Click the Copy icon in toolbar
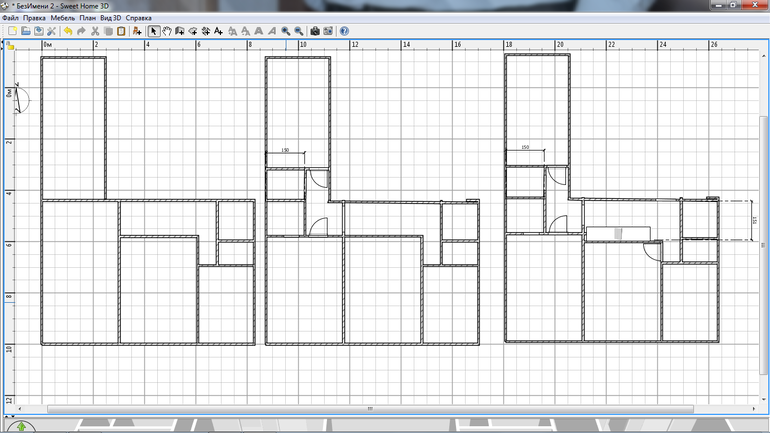The image size is (770, 433). [x=108, y=31]
